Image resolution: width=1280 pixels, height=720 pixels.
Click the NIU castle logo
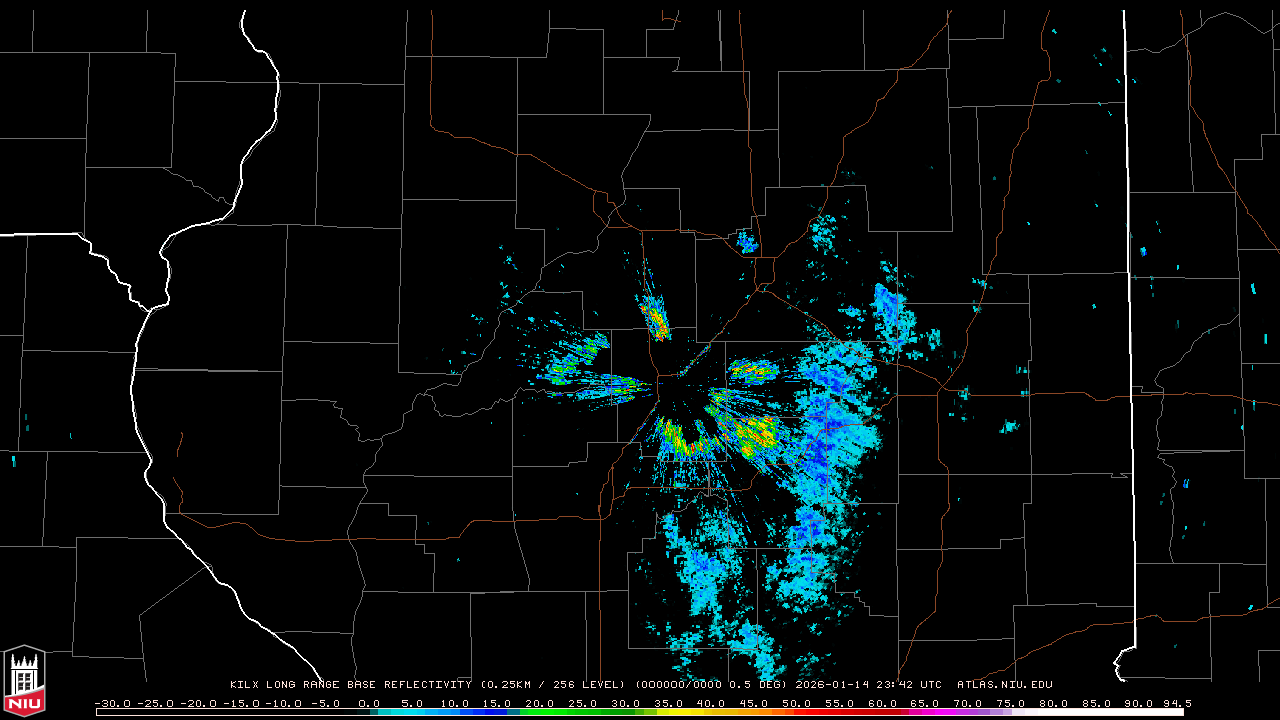(24, 680)
